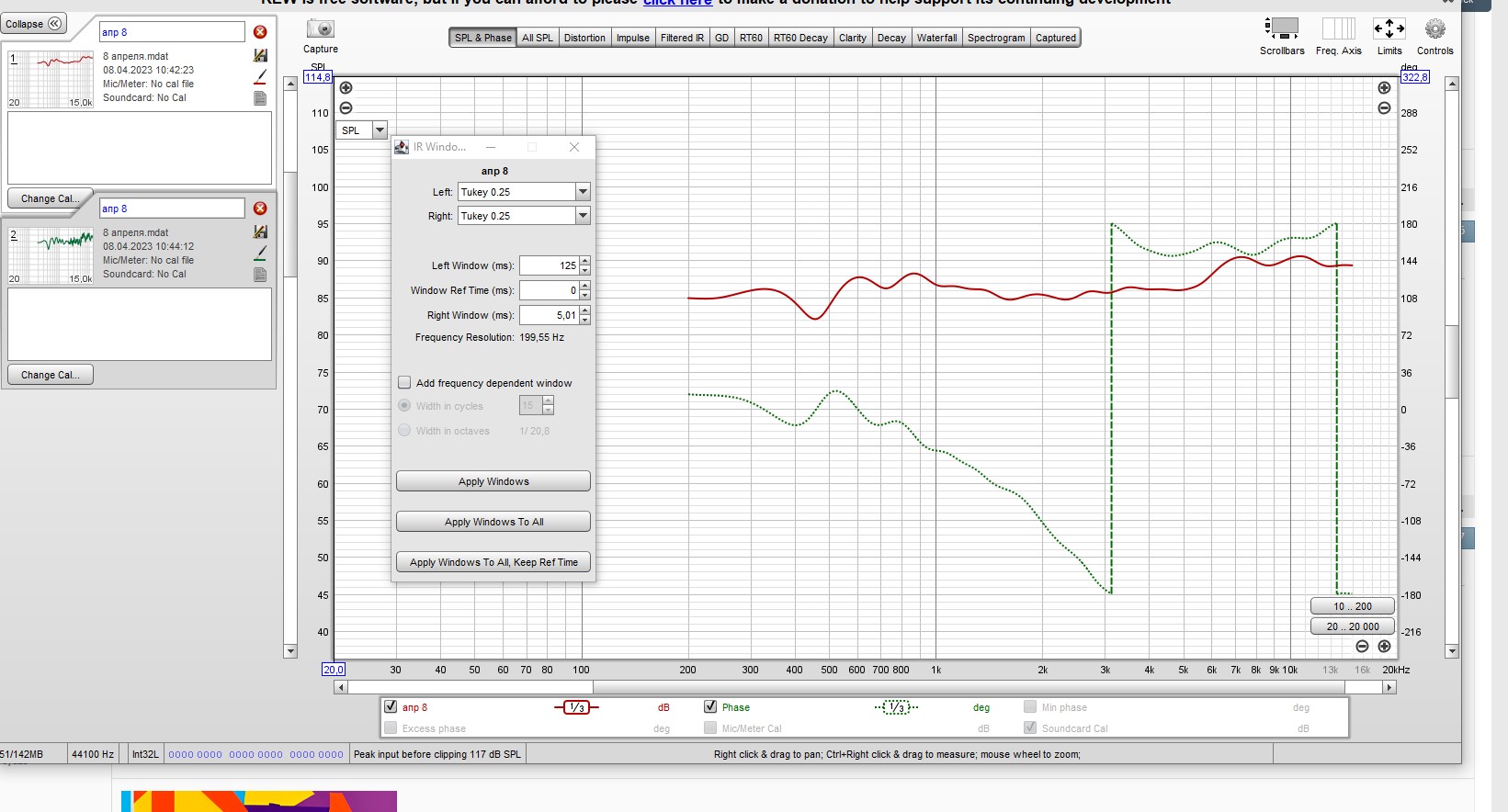This screenshot has width=1508, height=812.
Task: Toggle the Soundcard Cal trace checkbox
Action: 1030,727
